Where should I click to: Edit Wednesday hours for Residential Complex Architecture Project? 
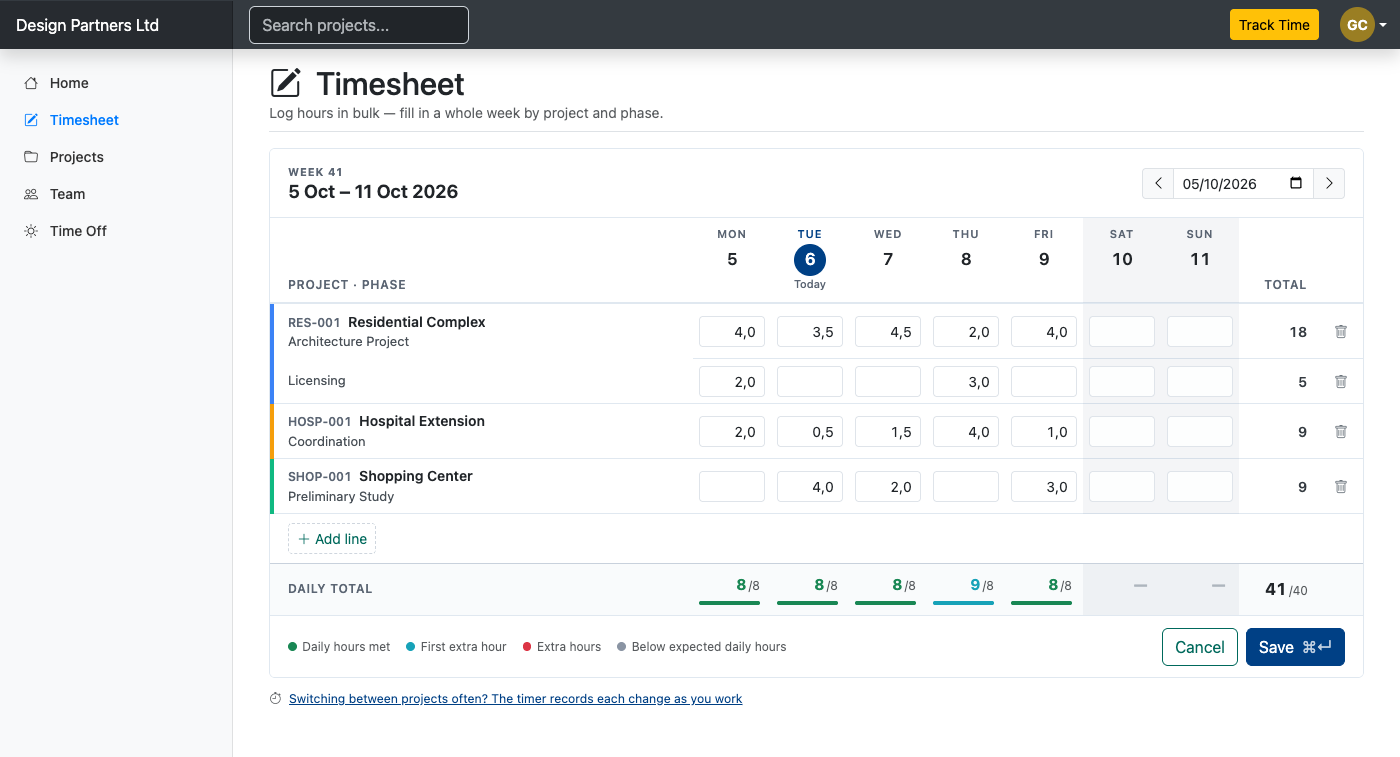click(888, 332)
